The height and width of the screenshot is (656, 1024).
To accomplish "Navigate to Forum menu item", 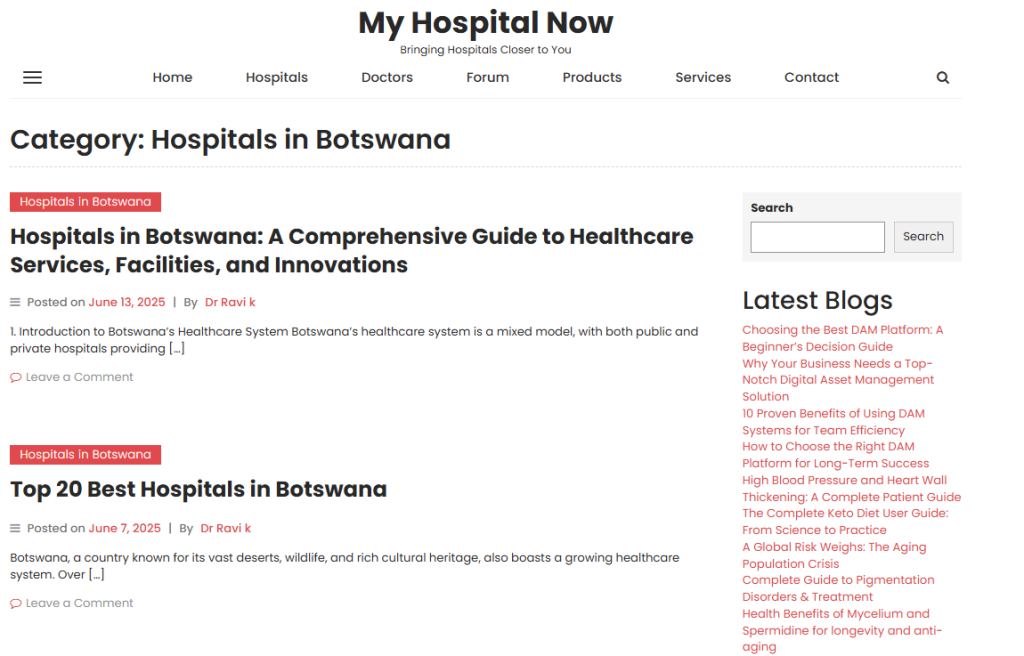I will point(488,78).
